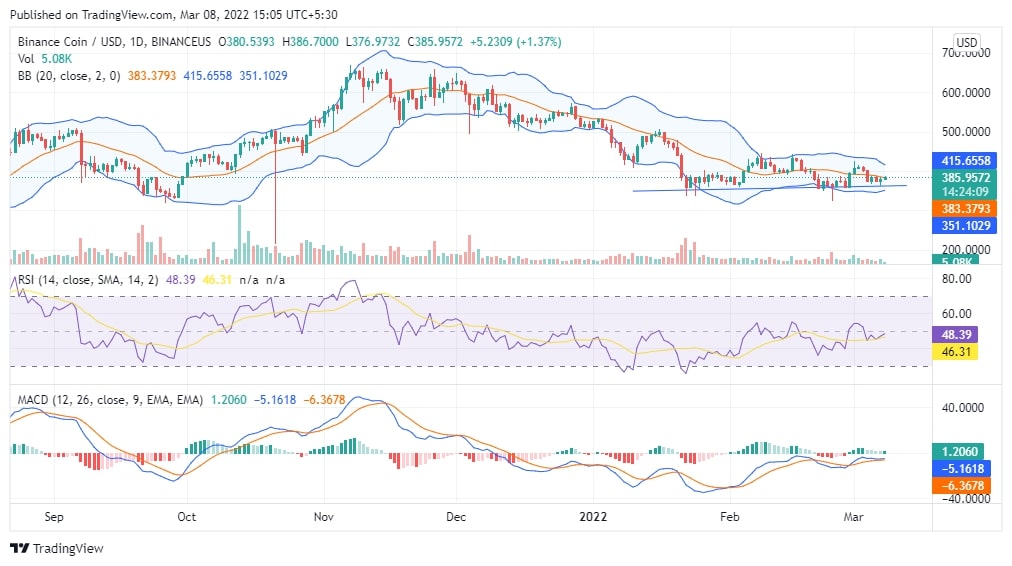Click the 14:24:09 countdown timer label
Image resolution: width=1012 pixels, height=566 pixels.
click(x=965, y=192)
